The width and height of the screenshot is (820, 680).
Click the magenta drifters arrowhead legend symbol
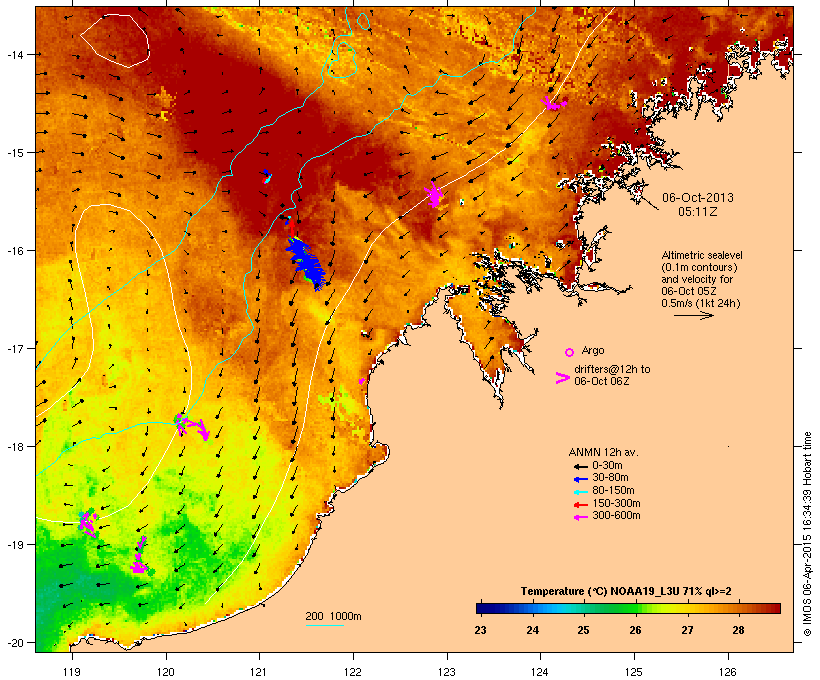563,378
